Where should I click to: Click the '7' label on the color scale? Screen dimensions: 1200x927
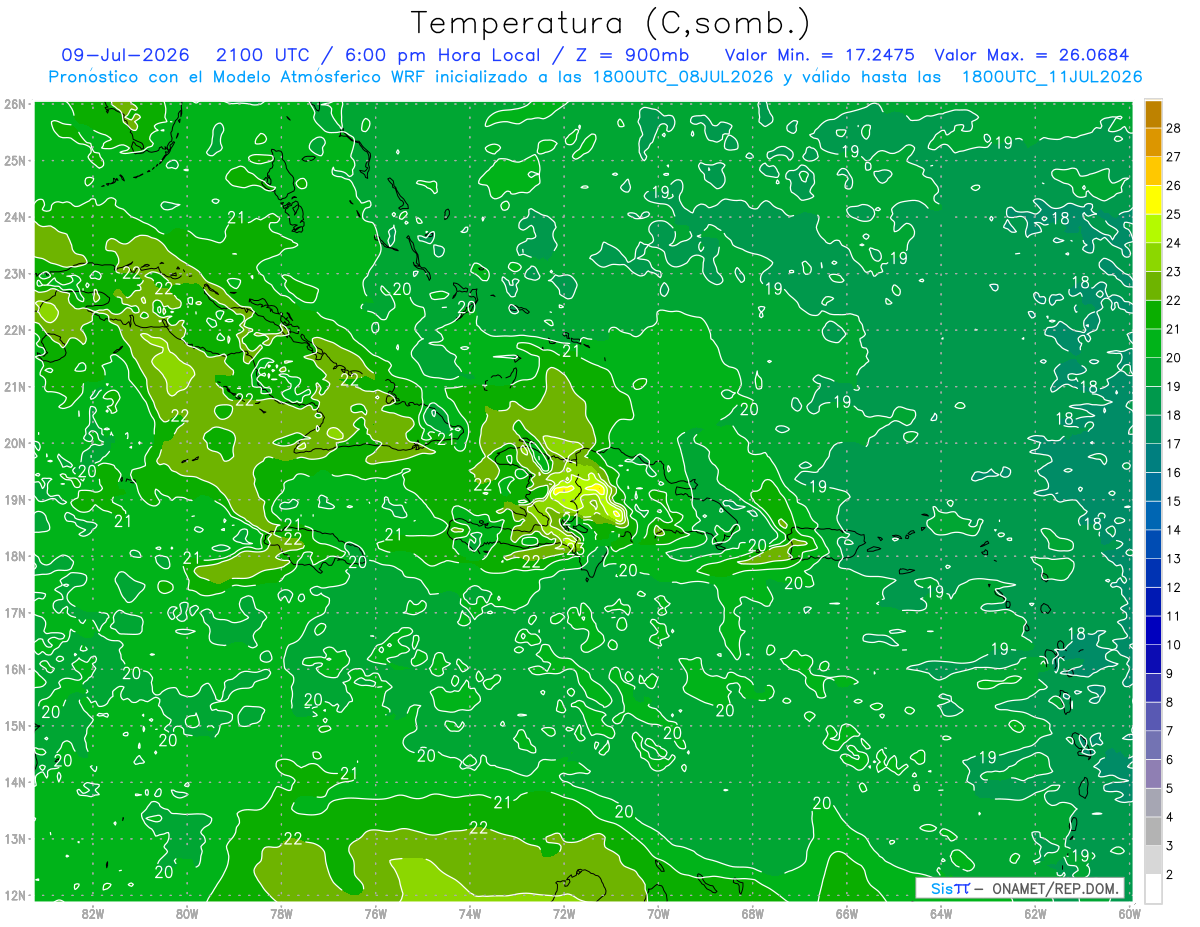(1170, 731)
